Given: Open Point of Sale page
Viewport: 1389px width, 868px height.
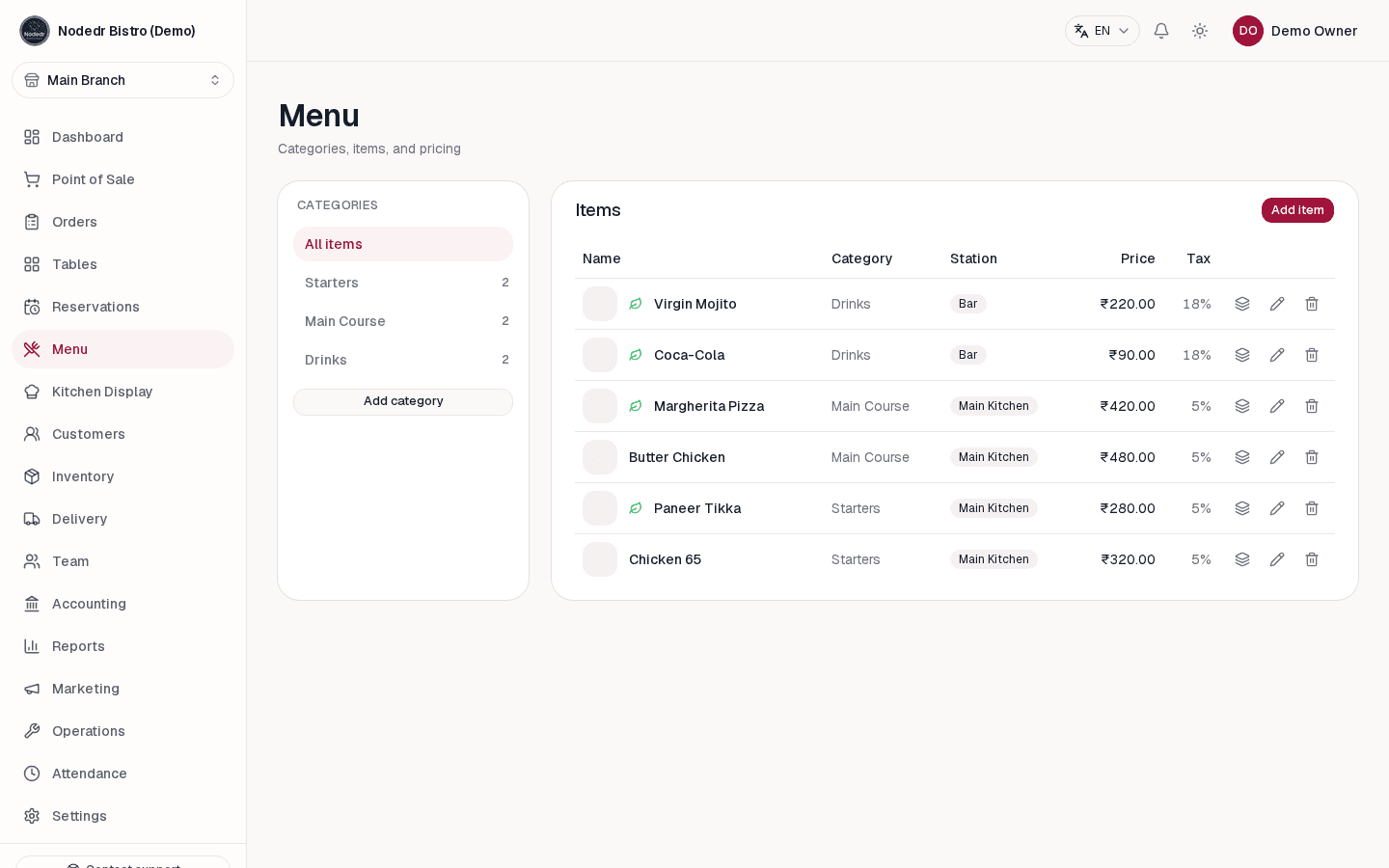Looking at the screenshot, I should tap(123, 179).
